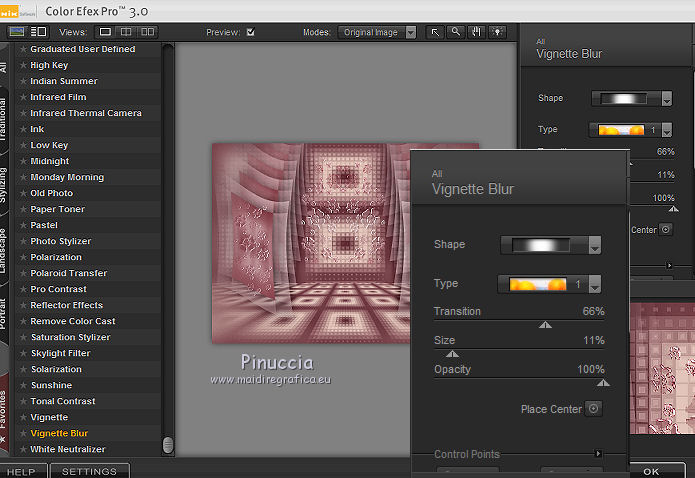
Task: Expand the Control Points section
Action: 598,454
